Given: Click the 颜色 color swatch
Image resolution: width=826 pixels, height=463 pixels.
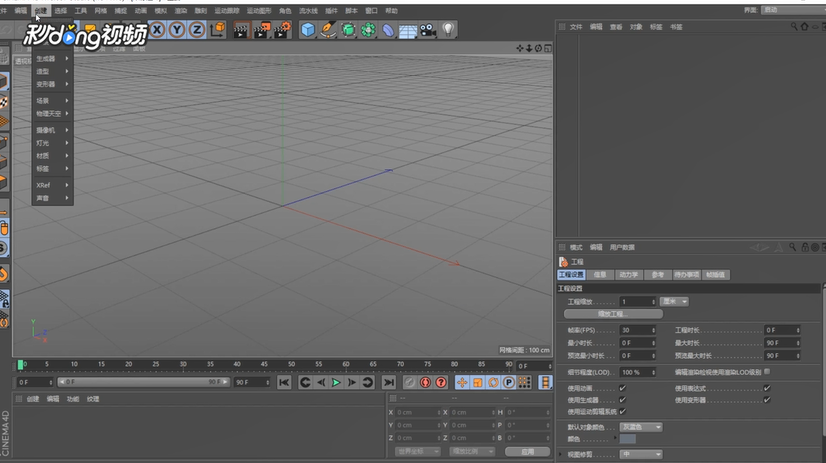Looking at the screenshot, I should 627,439.
